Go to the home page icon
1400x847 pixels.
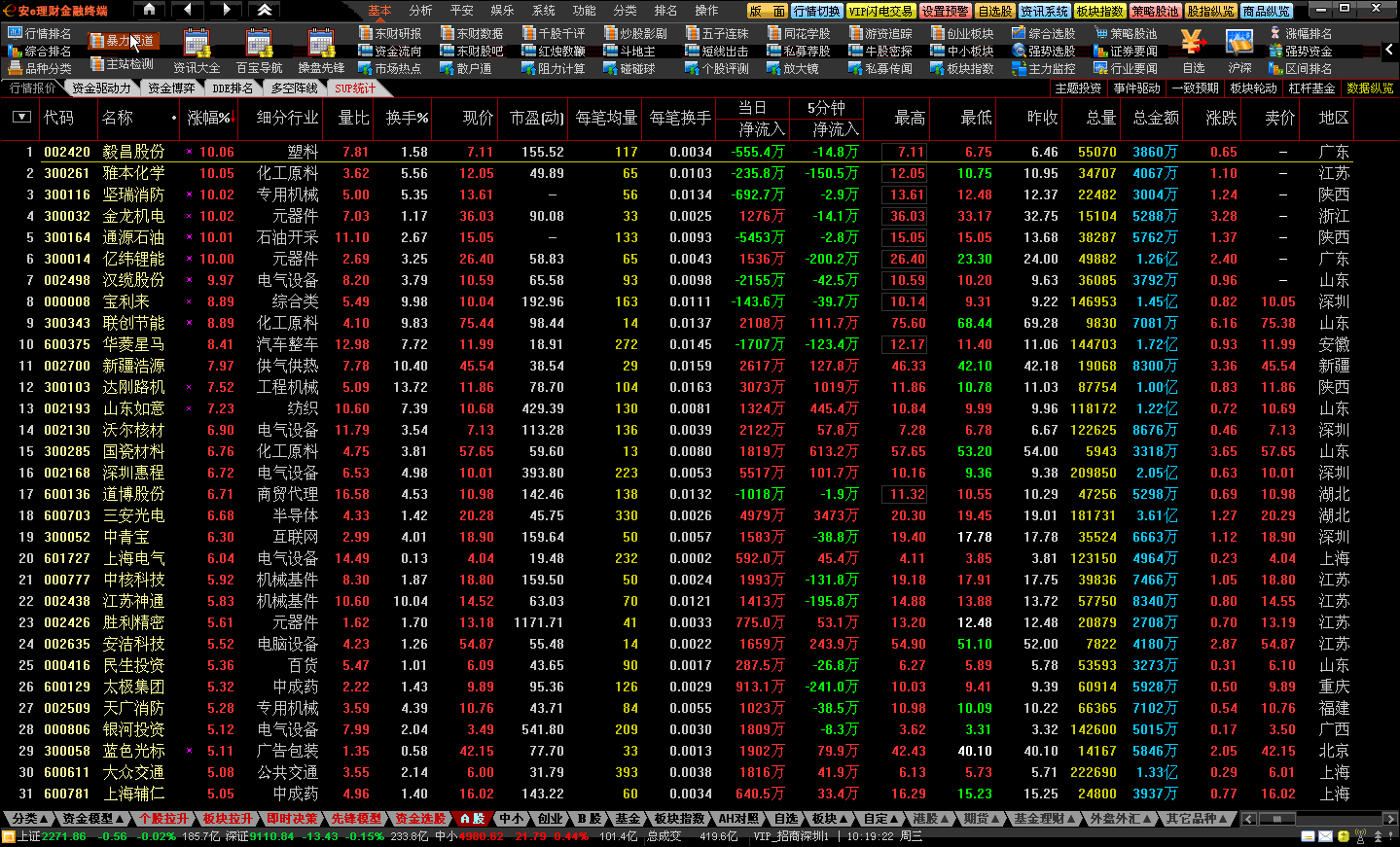click(x=149, y=10)
